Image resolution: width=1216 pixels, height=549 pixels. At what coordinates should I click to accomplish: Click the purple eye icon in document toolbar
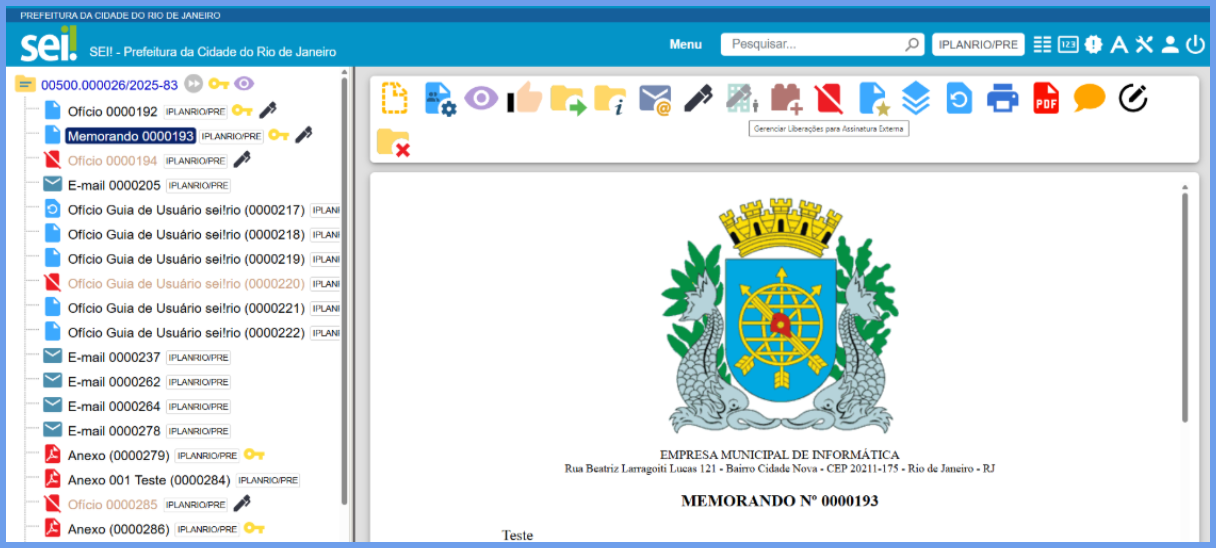click(x=481, y=98)
